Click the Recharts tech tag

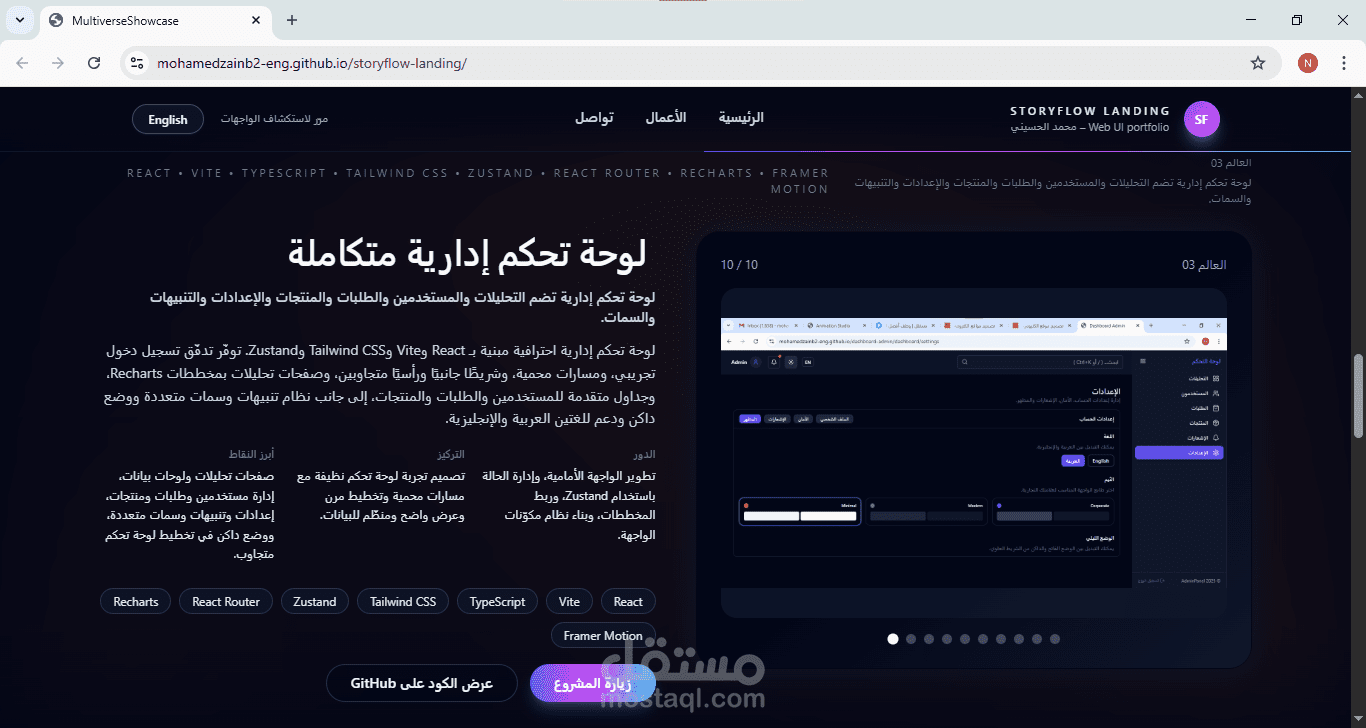(136, 602)
